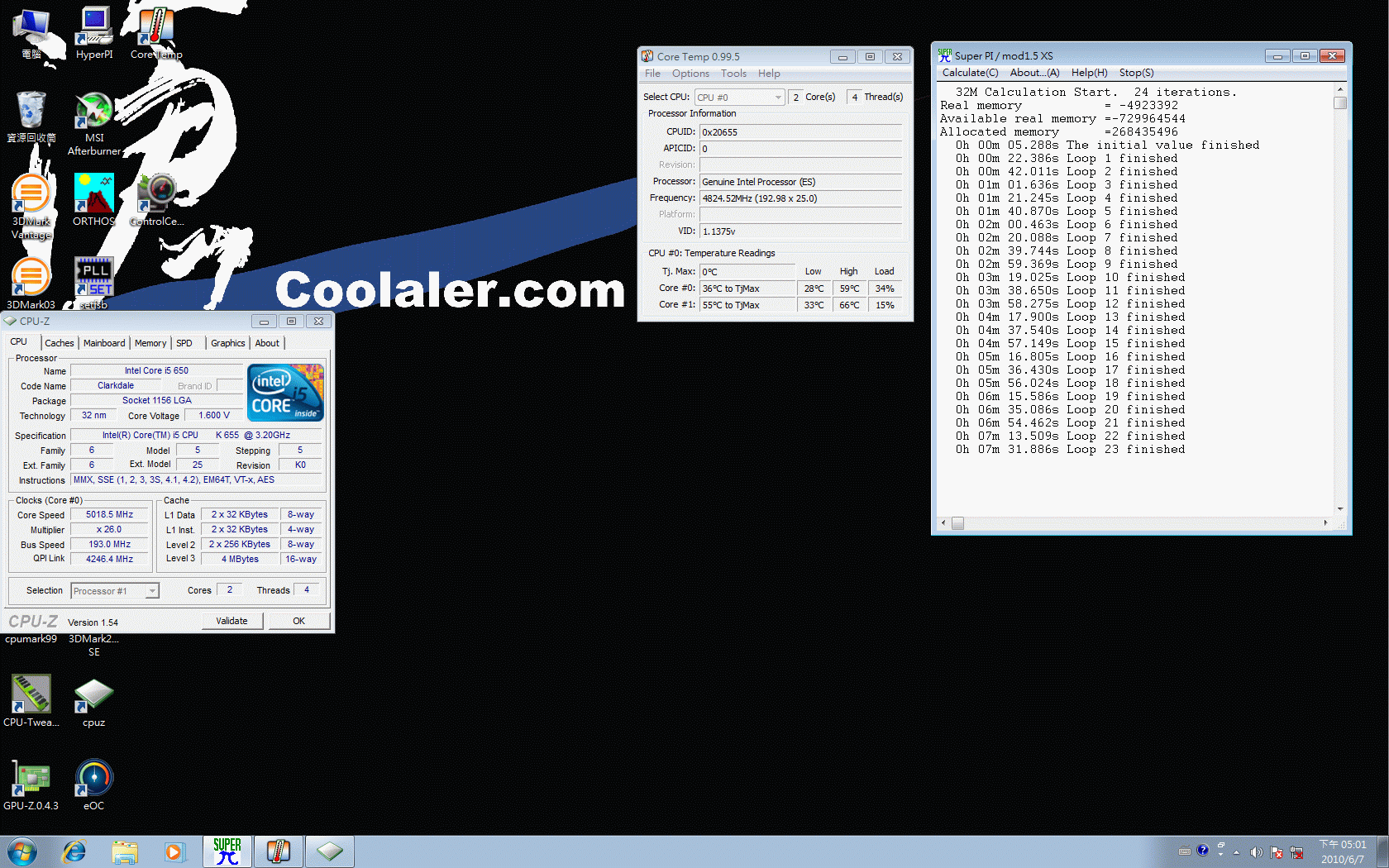Click Super PI vertical scrollbar up arrow
The image size is (1389, 868).
coord(1340,88)
